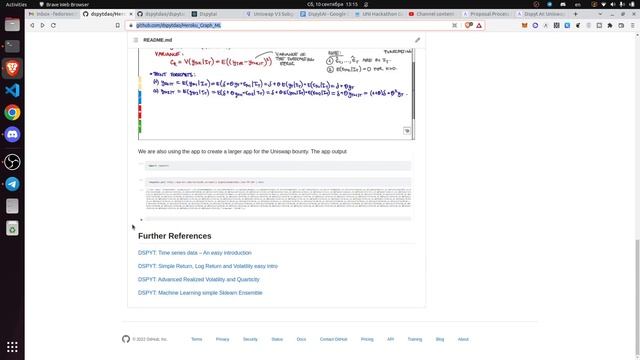The width and height of the screenshot is (640, 360).
Task: Click the expand icon on embedded whiteboard image
Action: [407, 131]
